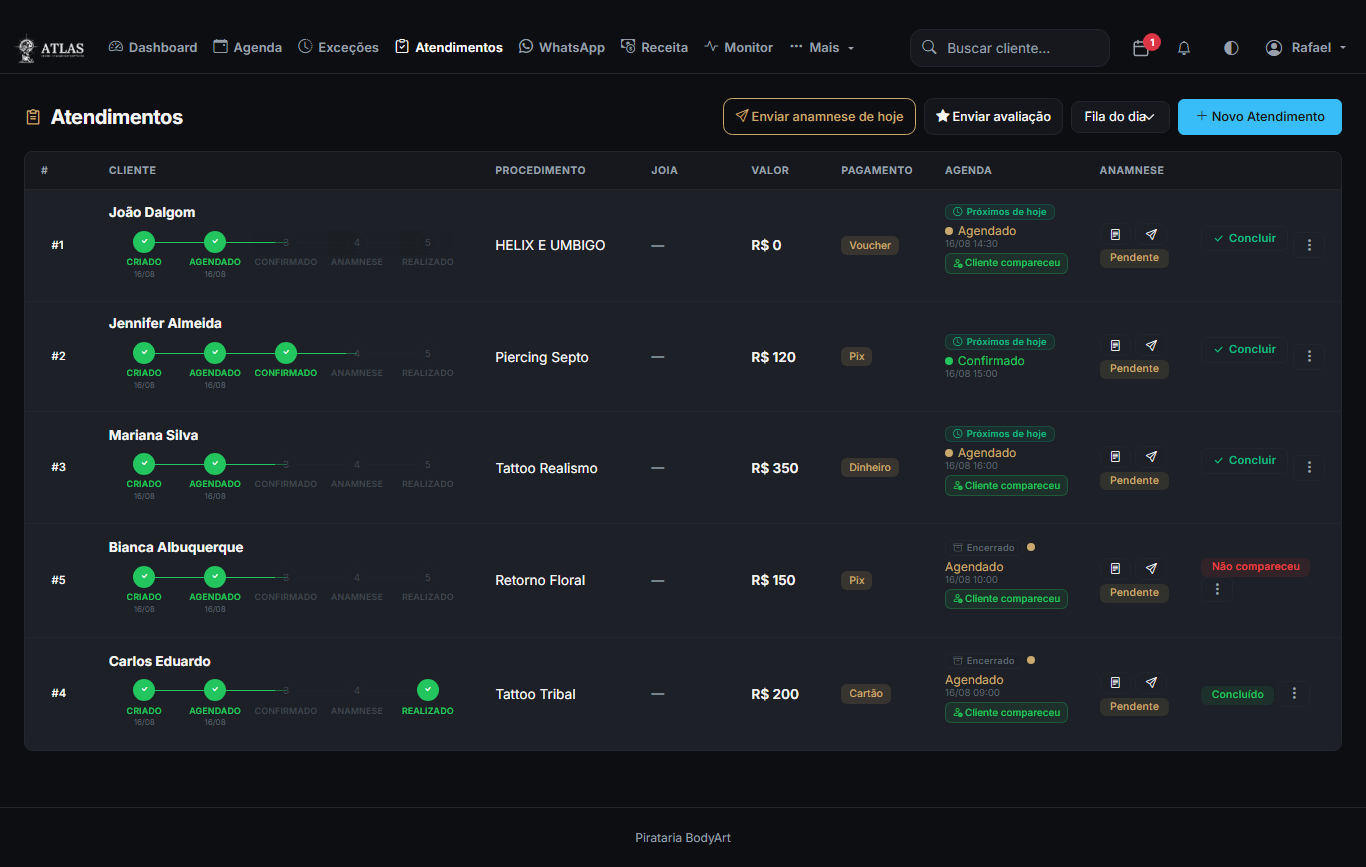Viewport: 1366px width, 867px height.
Task: Expand the Mais menu in the navbar
Action: [822, 48]
